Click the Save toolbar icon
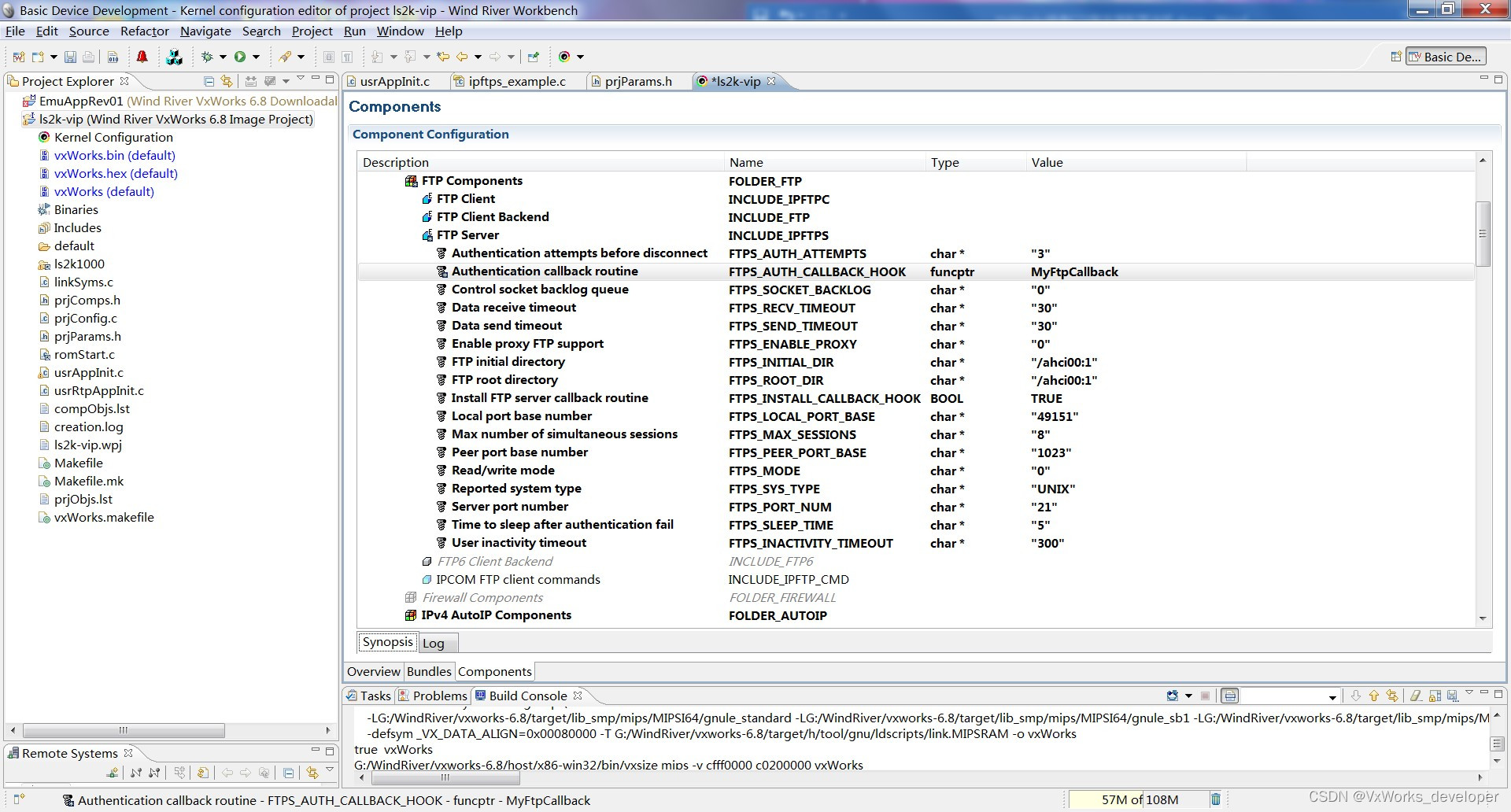Screen dimensions: 1511x812 (x=70, y=57)
